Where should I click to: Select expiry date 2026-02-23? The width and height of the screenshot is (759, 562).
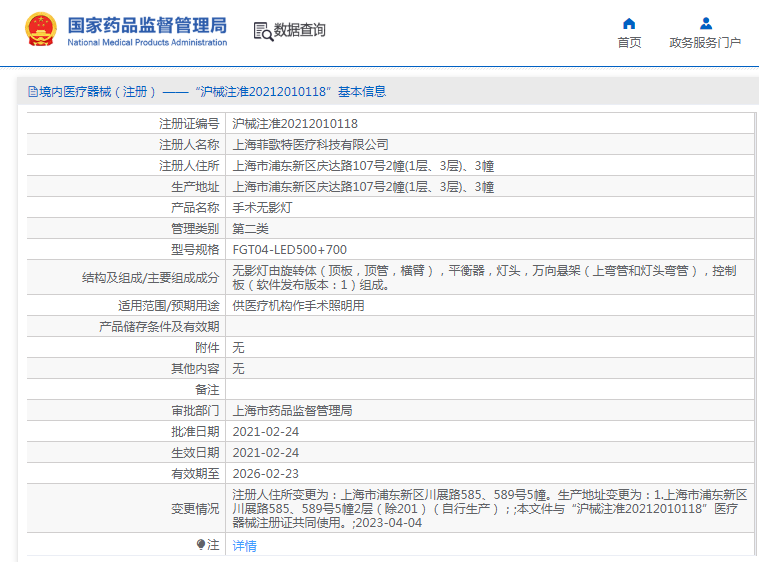pyautogui.click(x=266, y=473)
